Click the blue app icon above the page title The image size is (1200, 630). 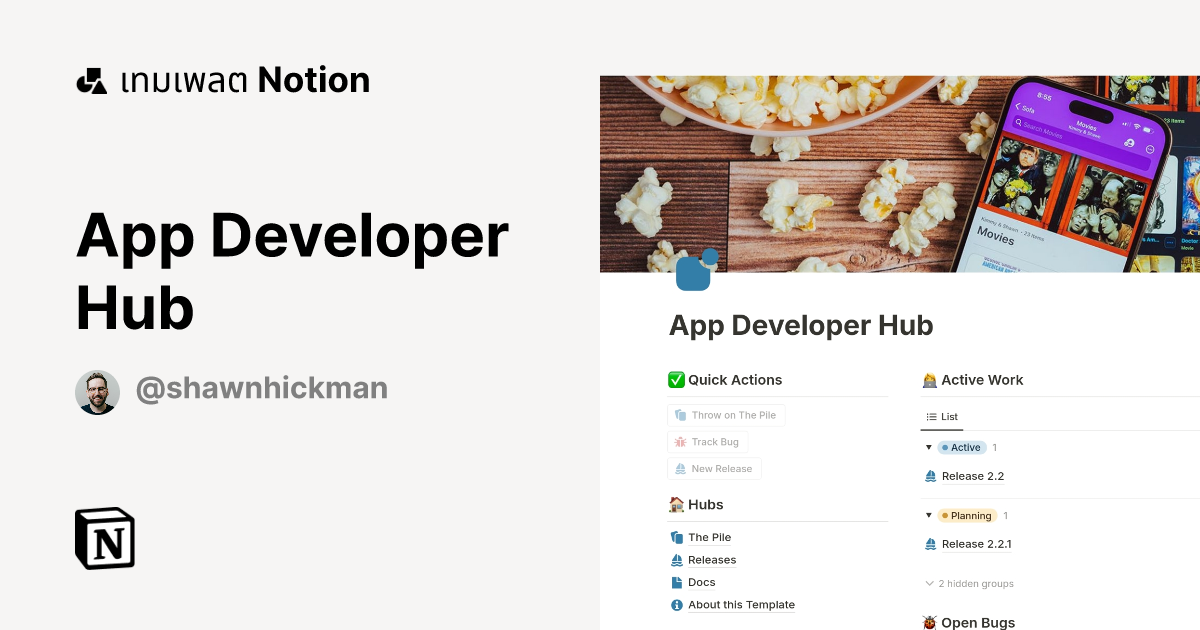tap(692, 268)
